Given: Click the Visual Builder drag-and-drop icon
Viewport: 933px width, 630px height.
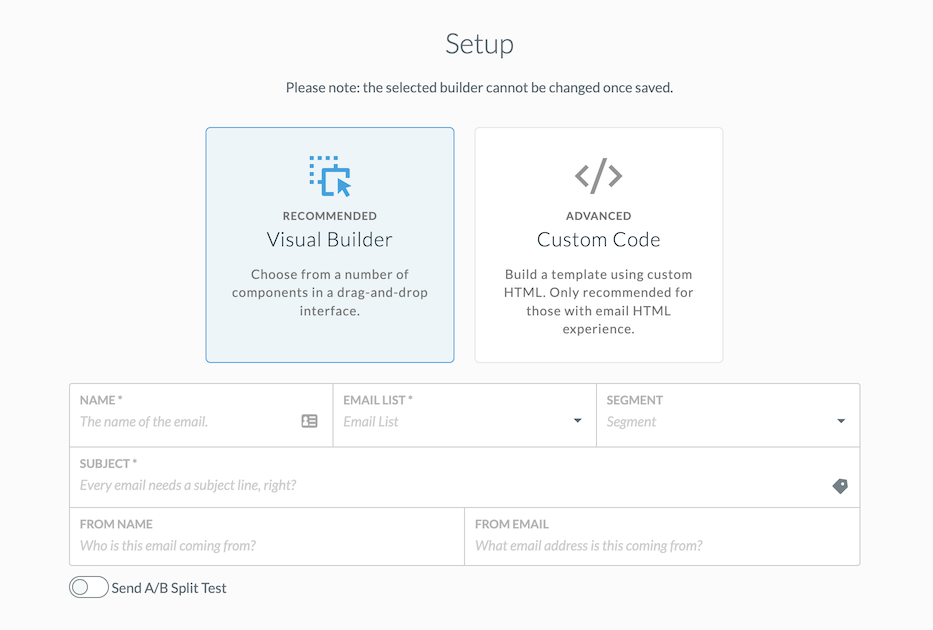Looking at the screenshot, I should tap(330, 176).
